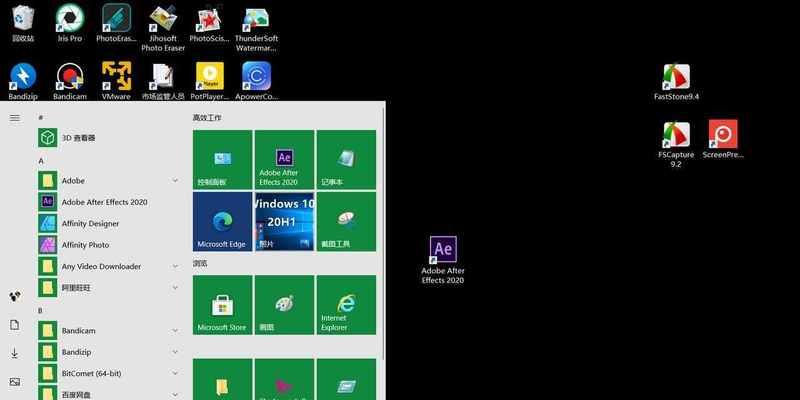This screenshot has width=800, height=400.
Task: Click the Pictures icon in Start sidebar
Action: coord(15,382)
